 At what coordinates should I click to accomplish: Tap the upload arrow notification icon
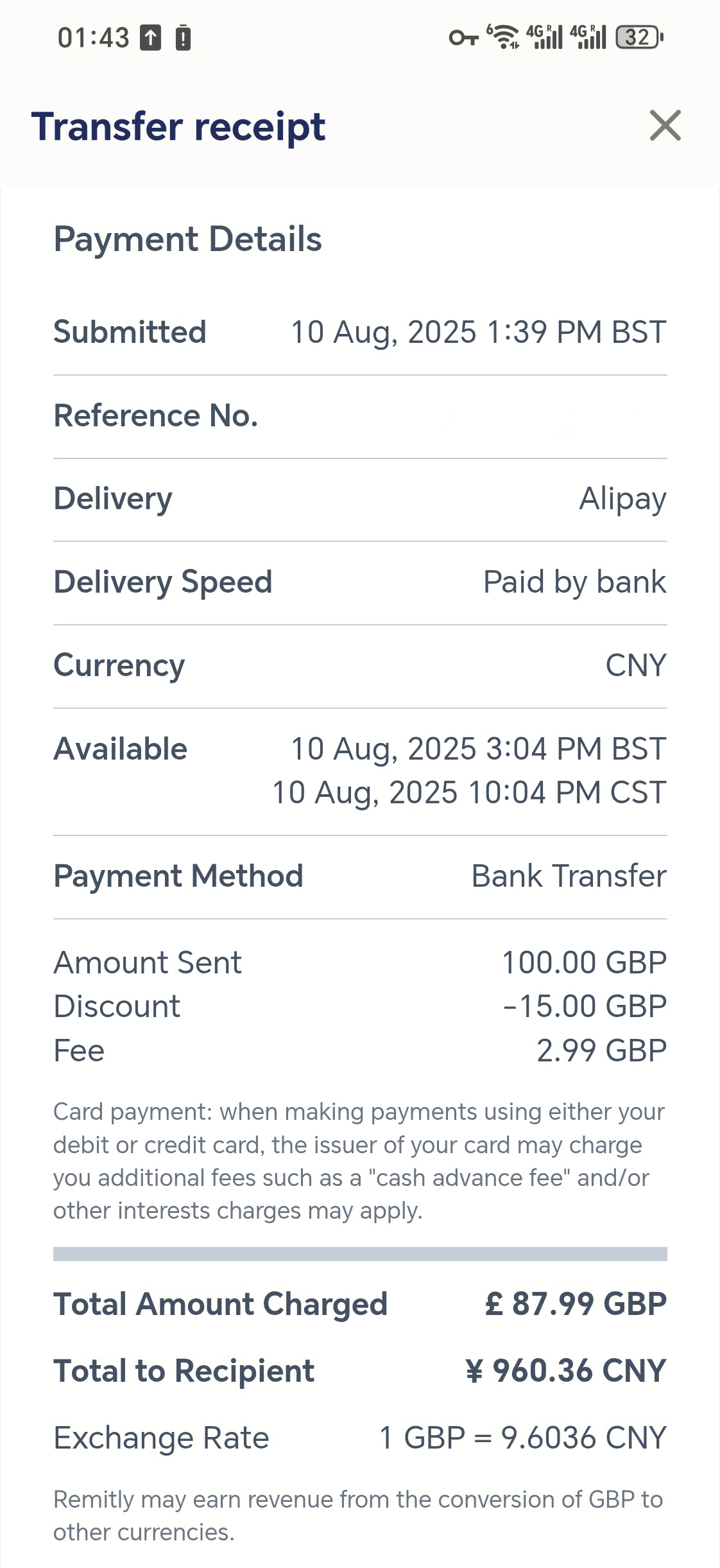[151, 37]
